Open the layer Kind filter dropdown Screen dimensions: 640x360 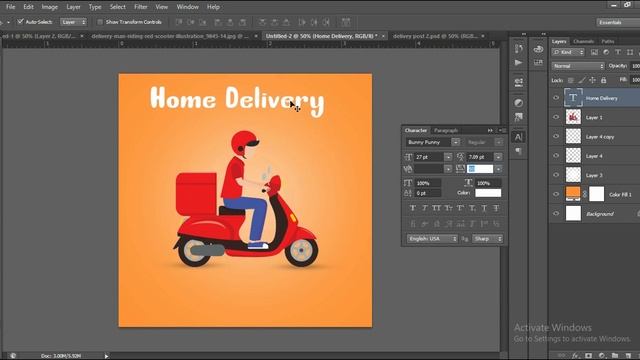568,52
